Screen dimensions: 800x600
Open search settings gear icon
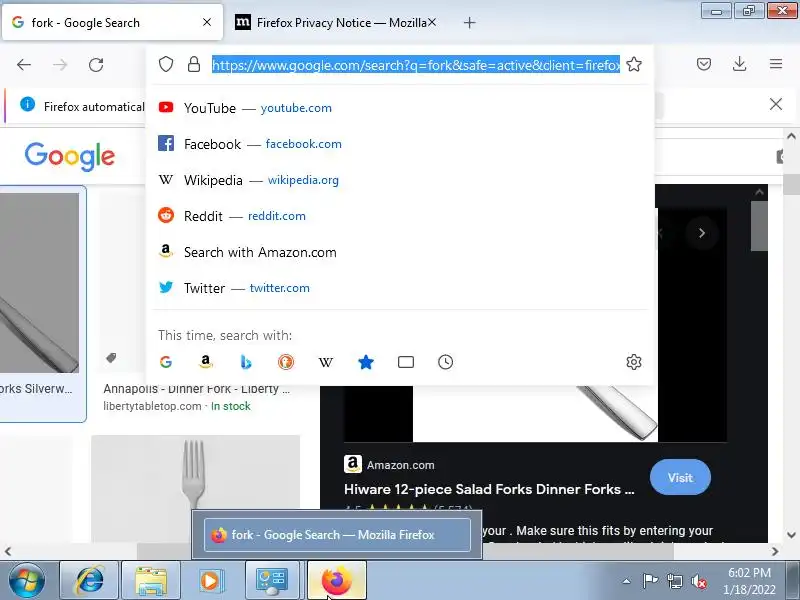click(634, 362)
